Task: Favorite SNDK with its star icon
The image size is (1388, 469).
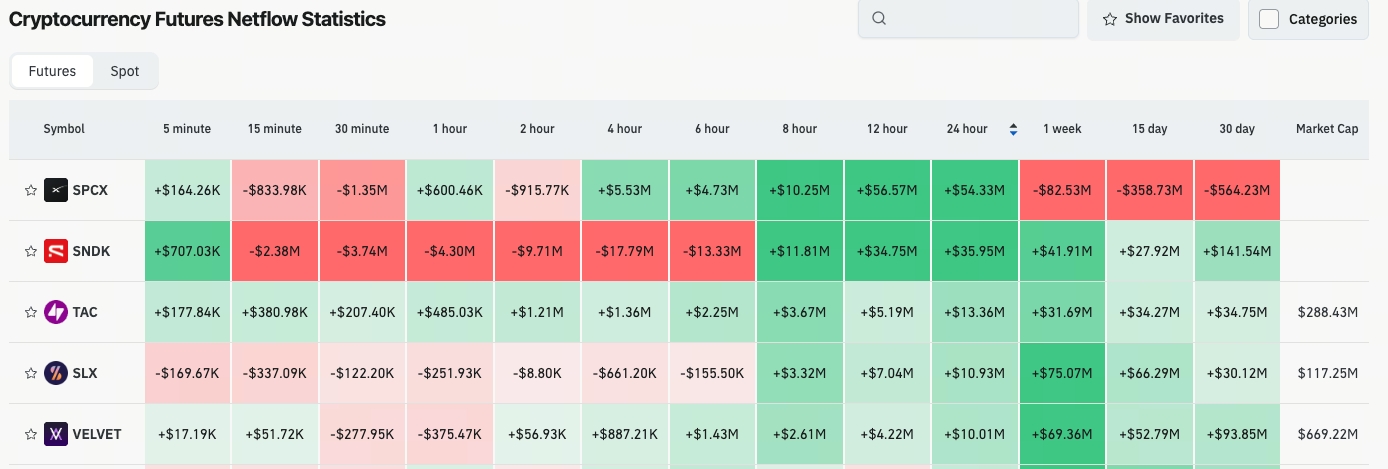Action: pyautogui.click(x=31, y=251)
